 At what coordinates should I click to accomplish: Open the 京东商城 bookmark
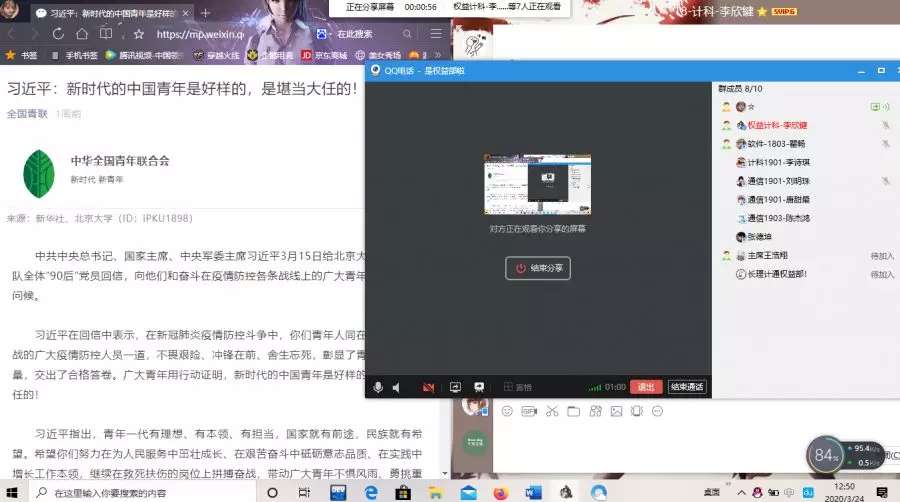[x=320, y=55]
